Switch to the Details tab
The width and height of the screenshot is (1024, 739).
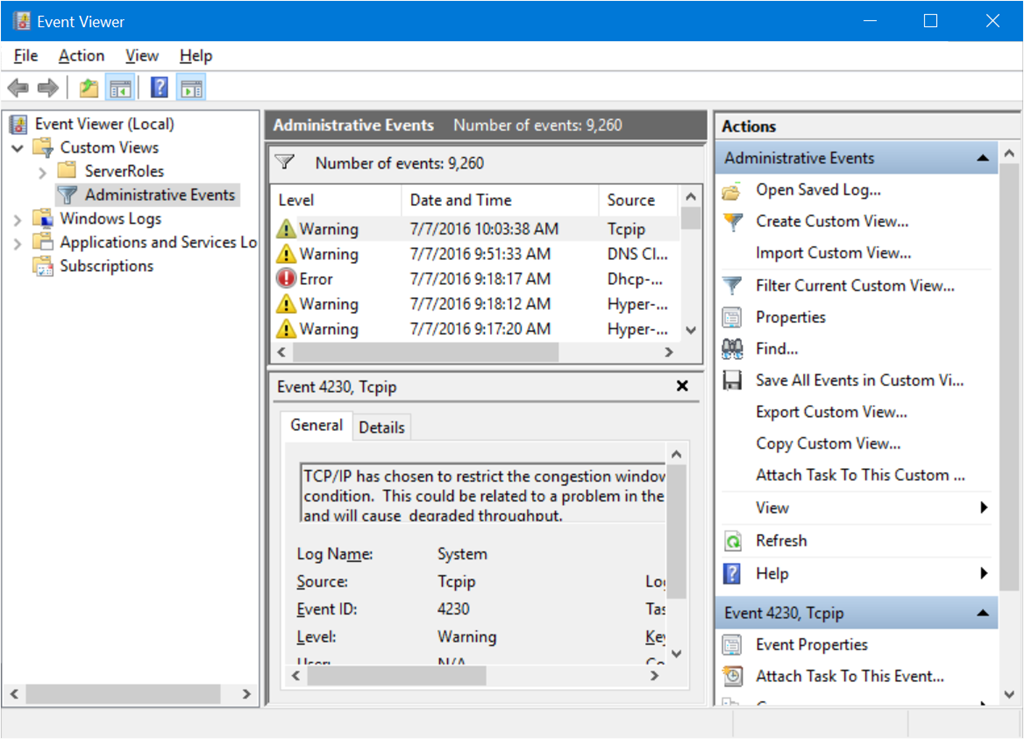click(x=381, y=428)
